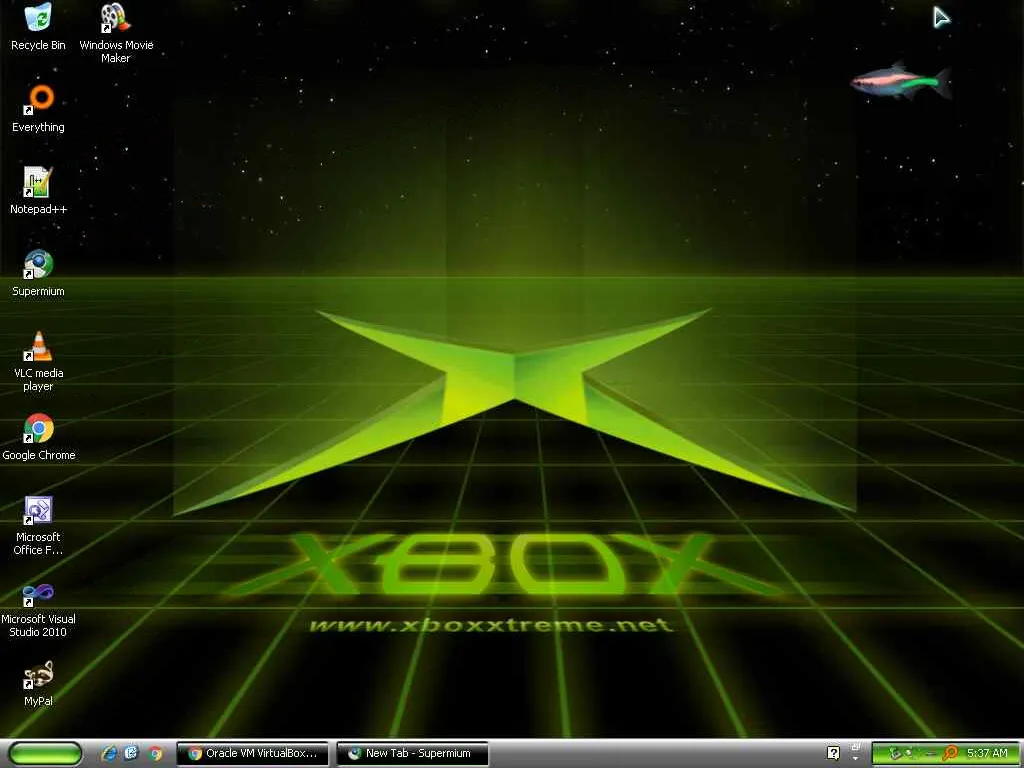This screenshot has height=768, width=1024.
Task: Launch Chrome from the Quick Launch bar
Action: (155, 753)
